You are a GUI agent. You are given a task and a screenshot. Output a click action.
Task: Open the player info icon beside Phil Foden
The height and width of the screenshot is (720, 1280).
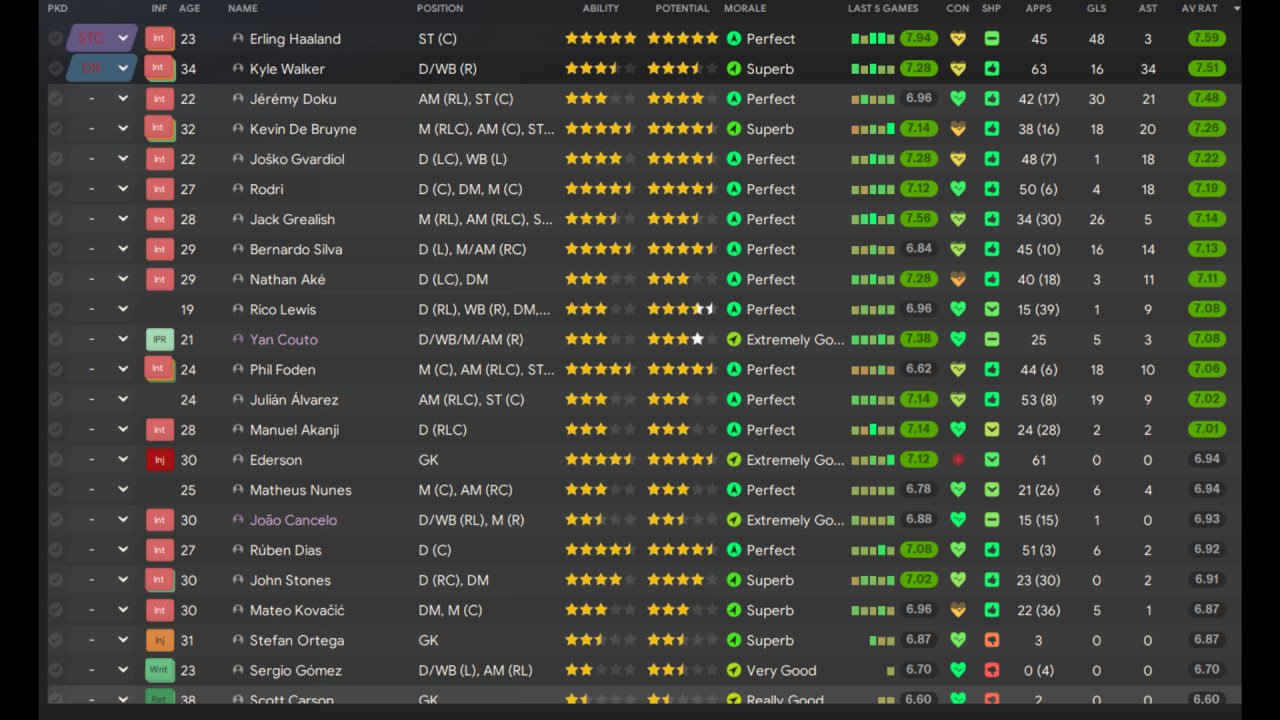coord(238,369)
